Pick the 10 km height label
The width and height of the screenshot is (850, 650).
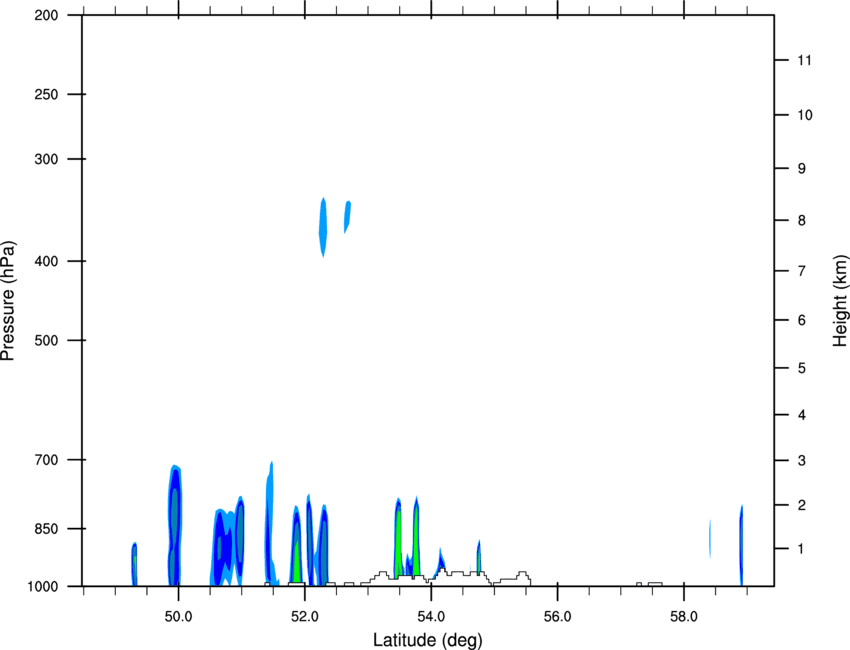click(804, 115)
